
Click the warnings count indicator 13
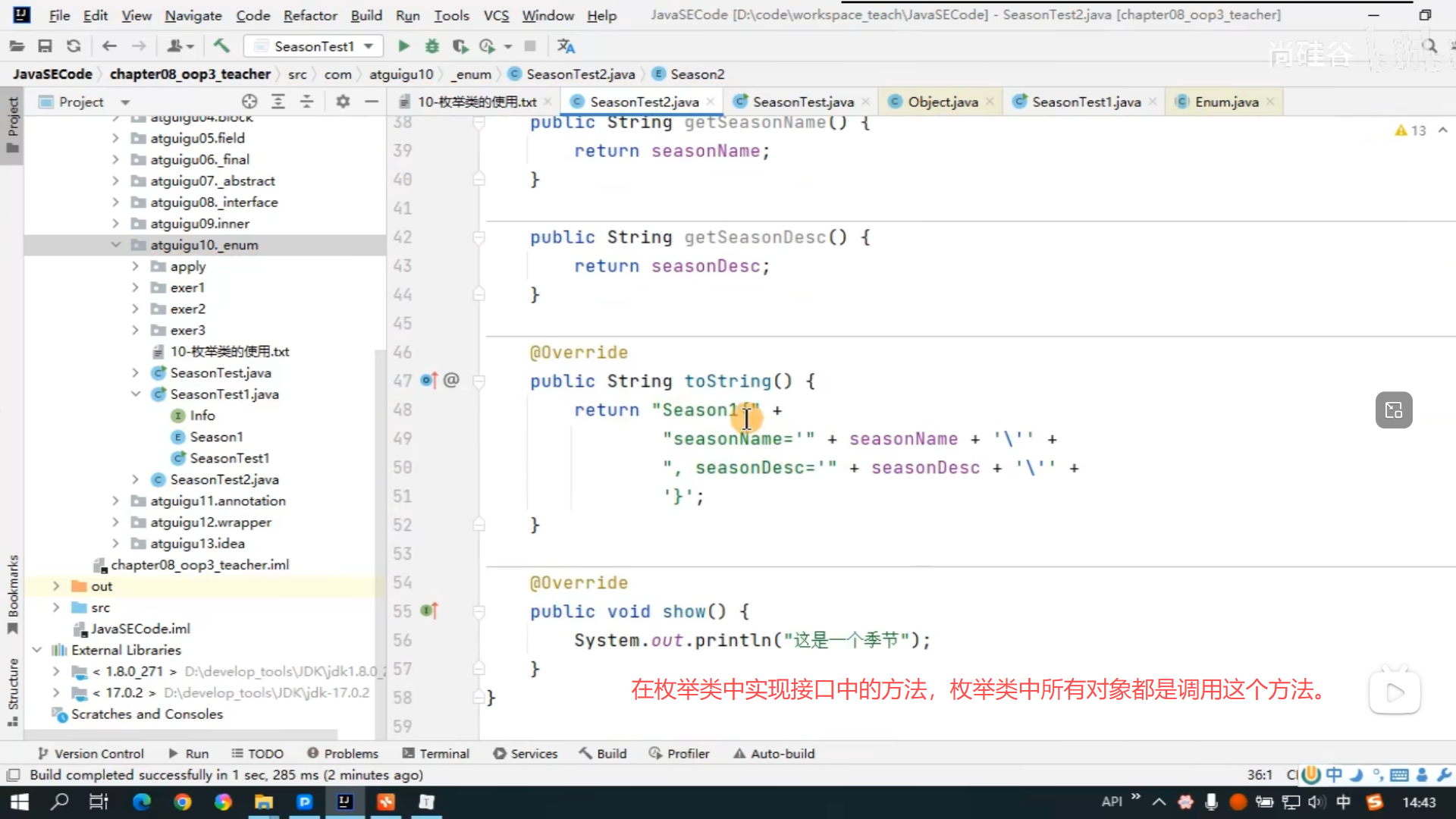click(1410, 130)
